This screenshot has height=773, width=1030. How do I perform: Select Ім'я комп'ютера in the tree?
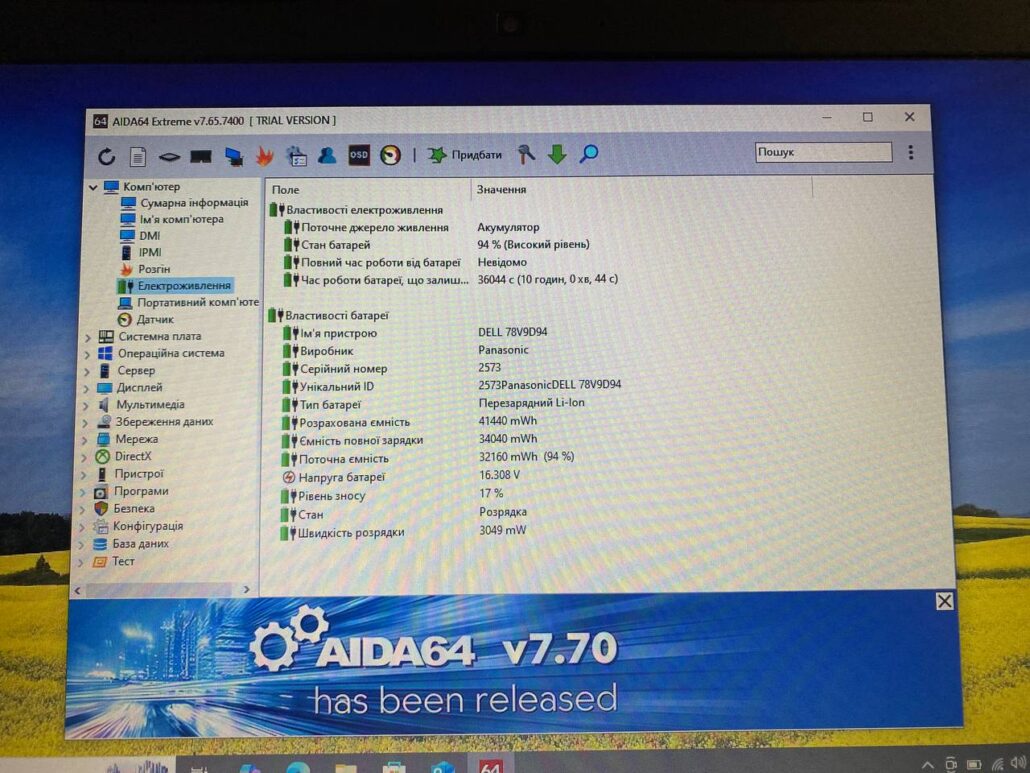click(x=172, y=219)
